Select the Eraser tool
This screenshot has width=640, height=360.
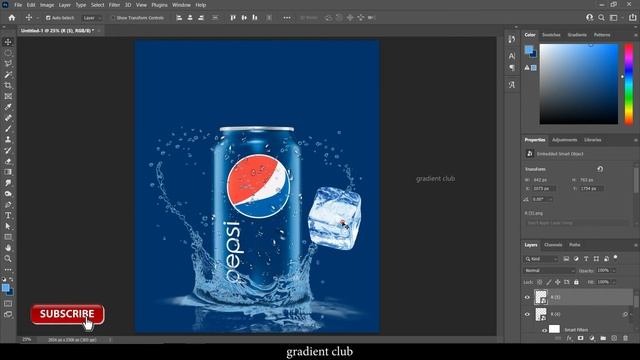coord(8,161)
